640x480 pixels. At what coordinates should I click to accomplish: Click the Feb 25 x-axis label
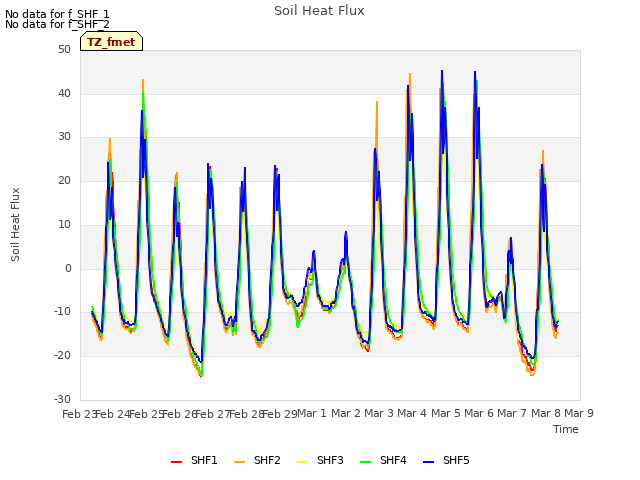pos(147,414)
